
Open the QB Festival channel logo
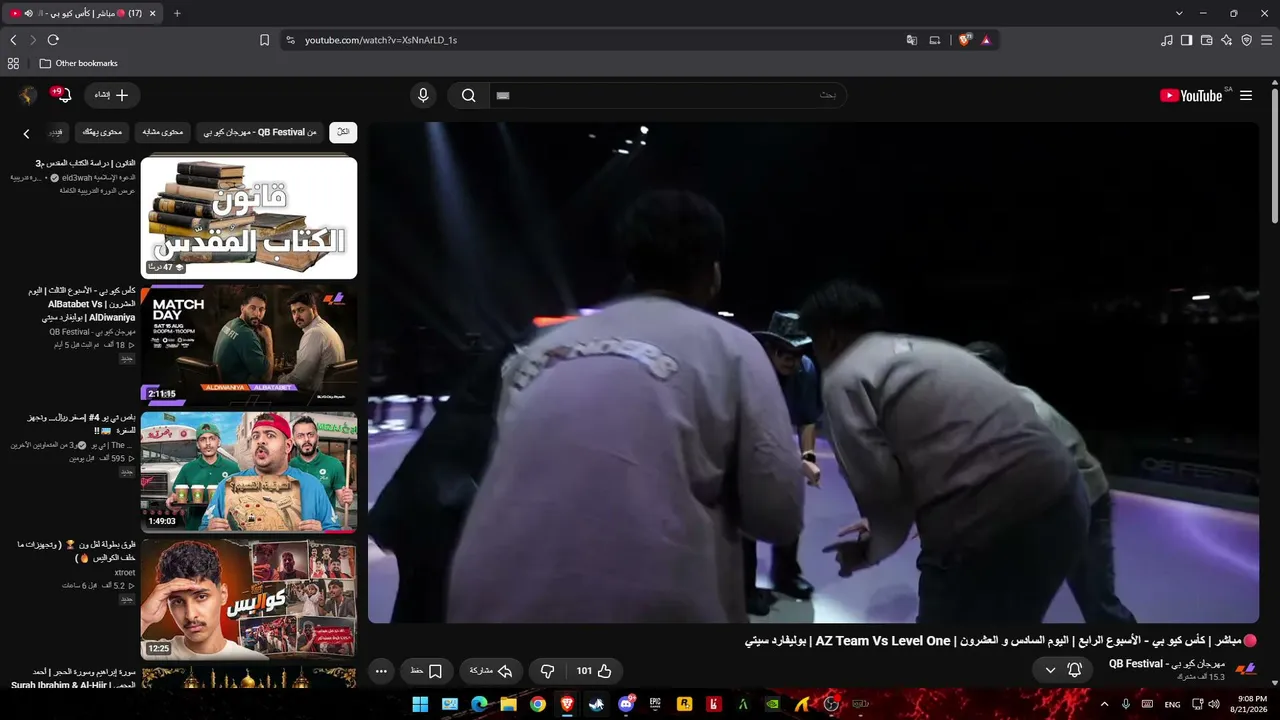point(1246,670)
